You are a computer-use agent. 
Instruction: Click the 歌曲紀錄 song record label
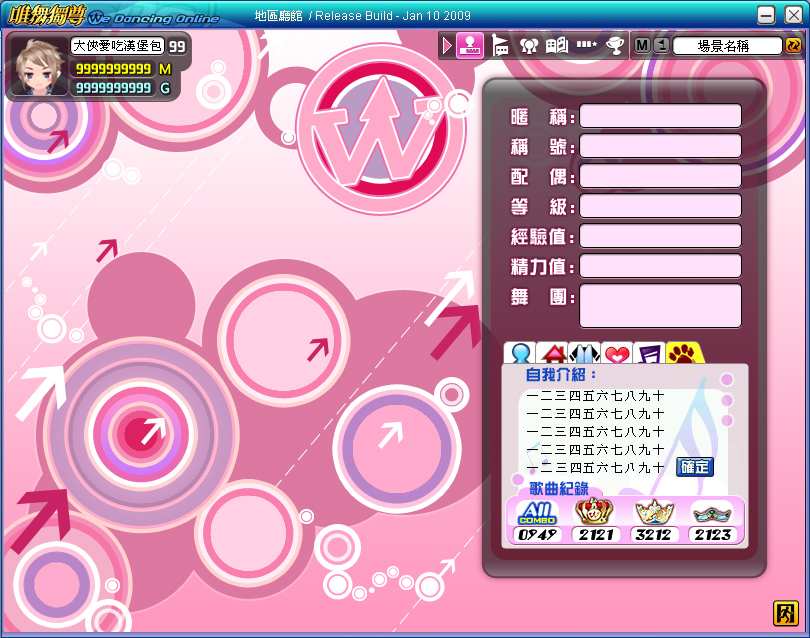click(x=559, y=488)
